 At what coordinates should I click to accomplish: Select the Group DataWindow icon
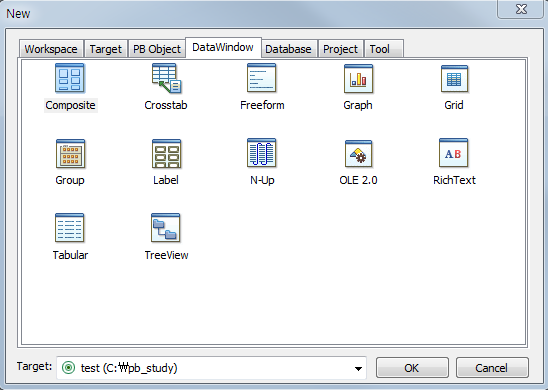coord(70,153)
